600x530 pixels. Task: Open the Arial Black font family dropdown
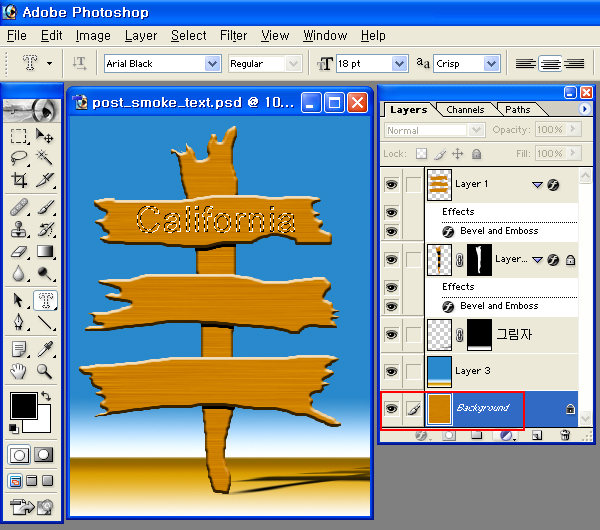pos(212,64)
